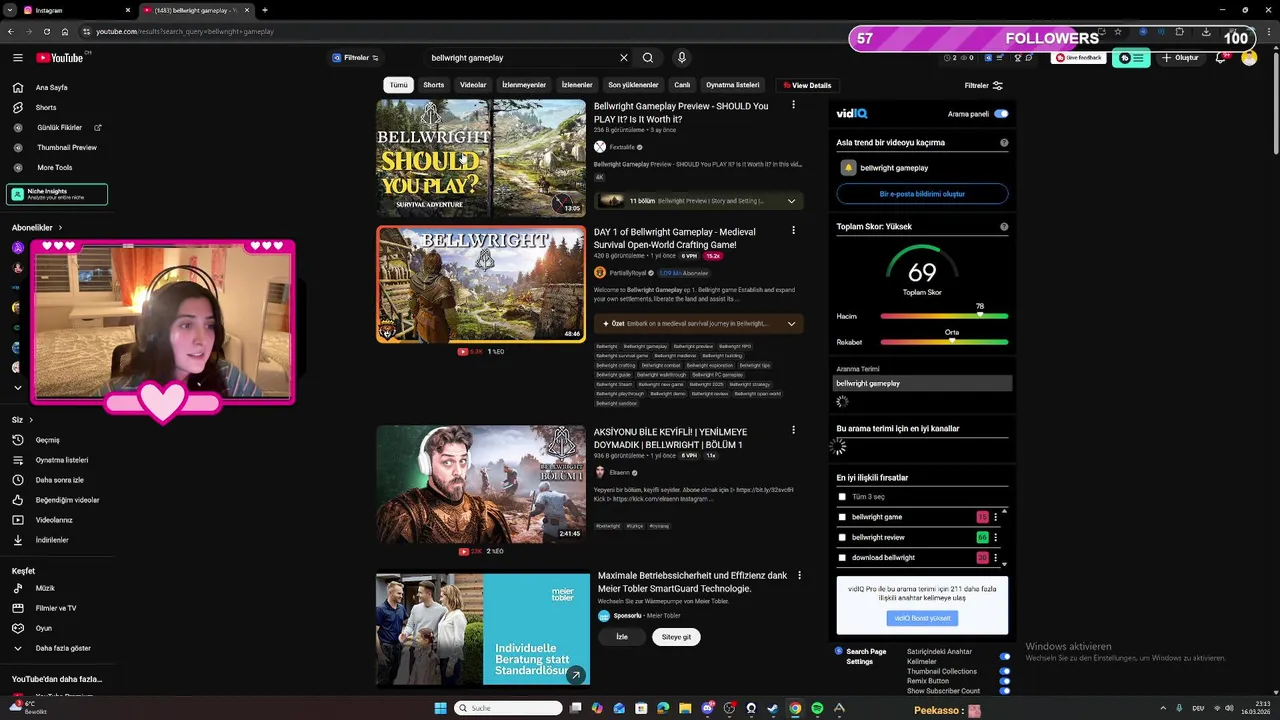Expand the Abonelikler section

(37, 228)
